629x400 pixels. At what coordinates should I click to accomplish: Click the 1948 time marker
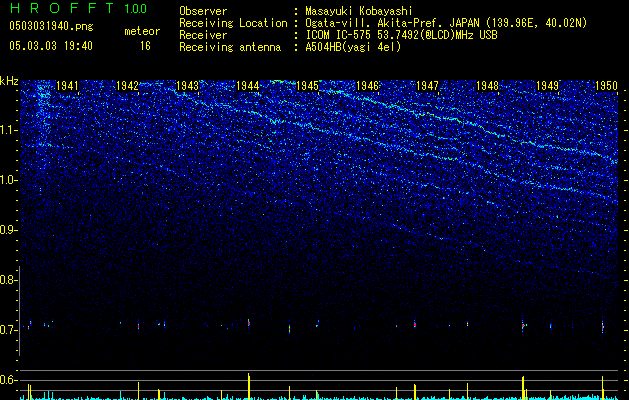point(487,86)
